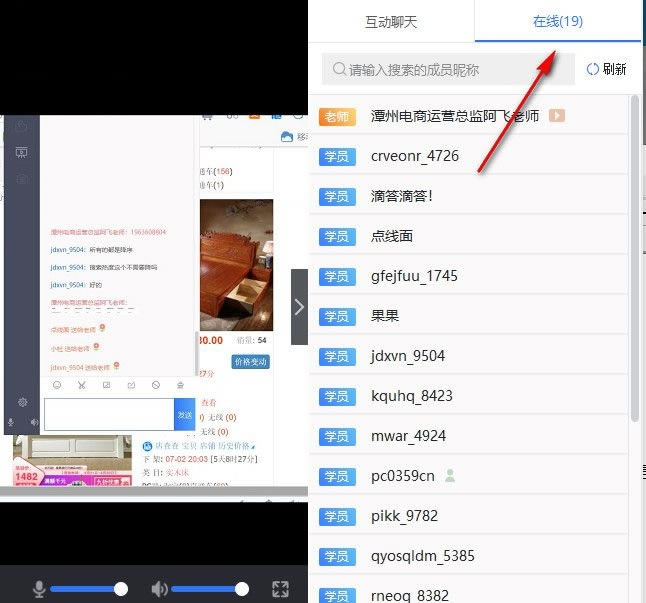
Task: Adjust the speaker volume slider
Action: click(x=210, y=589)
